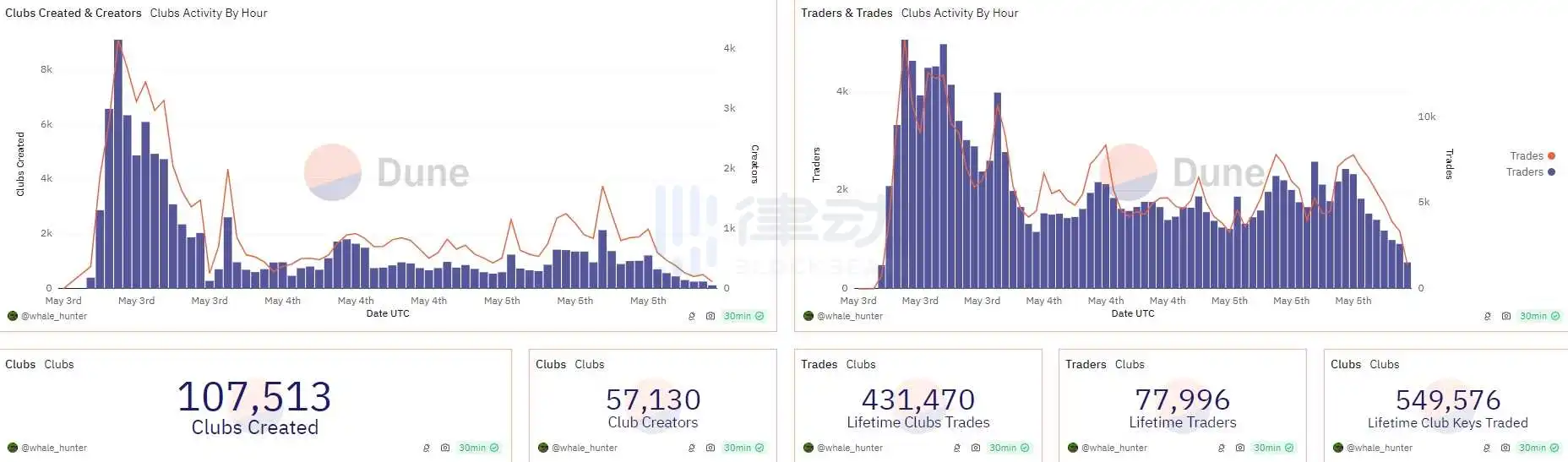Click link icon in Lifetime Traders card
Image resolution: width=1568 pixels, height=462 pixels.
(x=1222, y=448)
